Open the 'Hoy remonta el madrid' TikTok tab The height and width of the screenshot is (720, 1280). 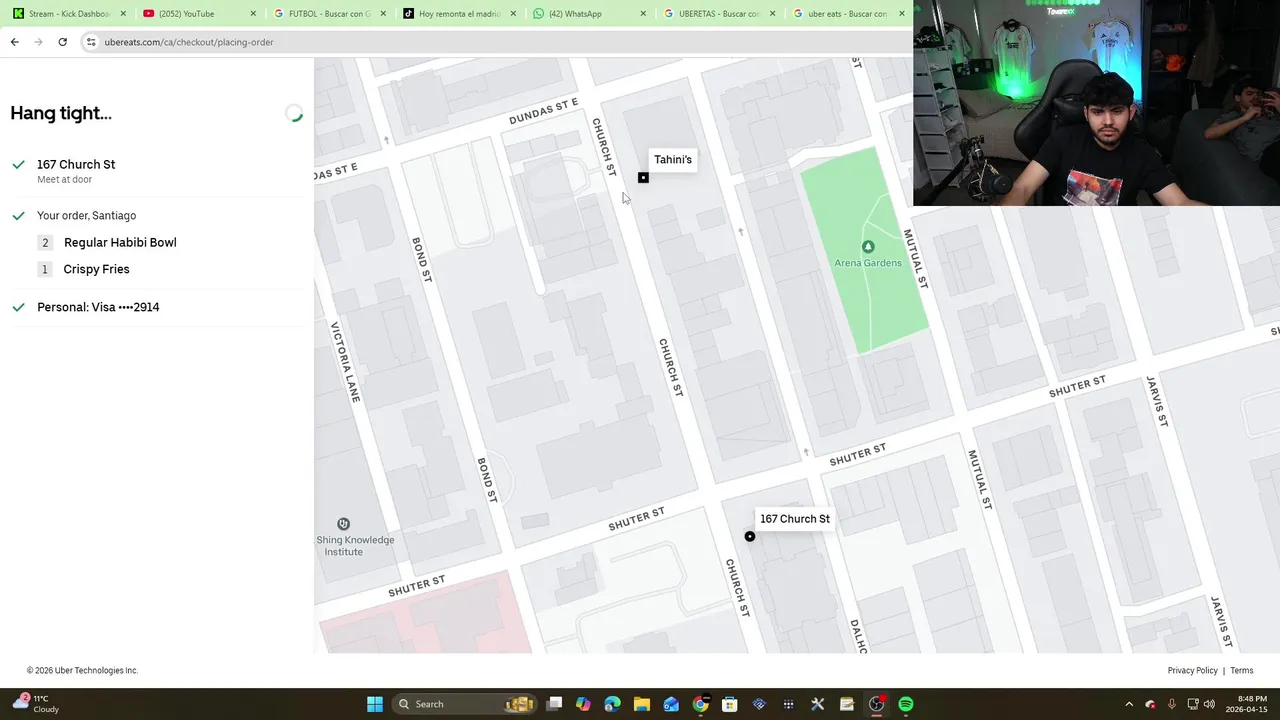point(459,14)
